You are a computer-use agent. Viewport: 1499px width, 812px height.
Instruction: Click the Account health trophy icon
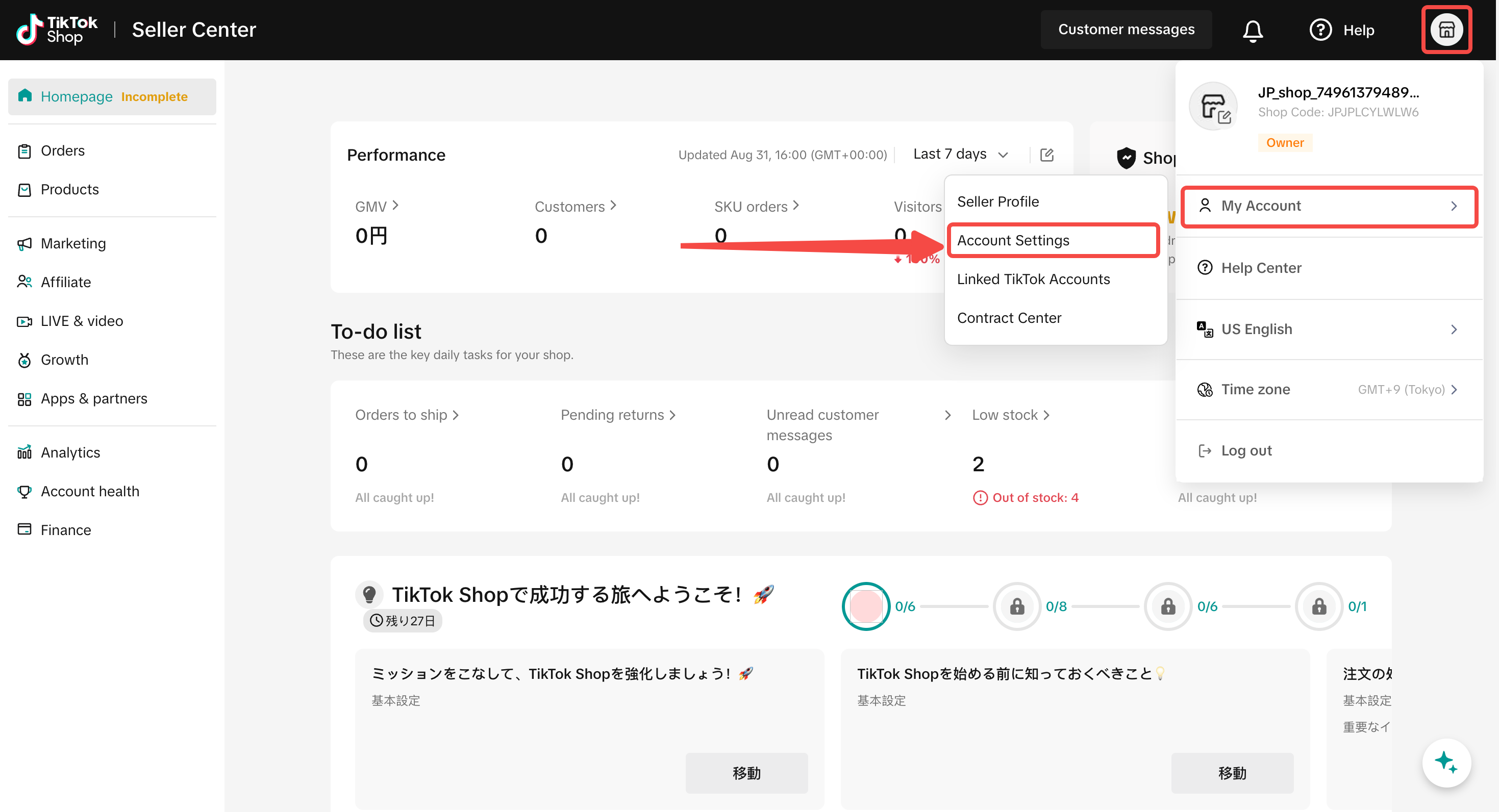24,492
